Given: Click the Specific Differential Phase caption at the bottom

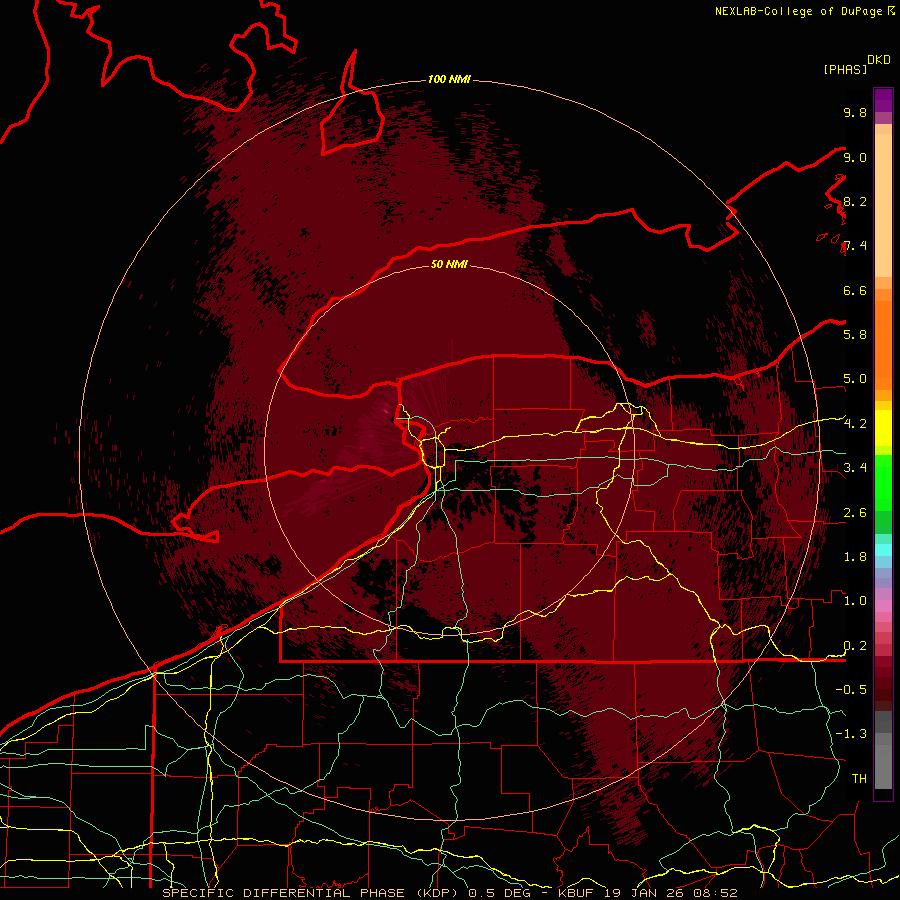Looking at the screenshot, I should tap(449, 893).
